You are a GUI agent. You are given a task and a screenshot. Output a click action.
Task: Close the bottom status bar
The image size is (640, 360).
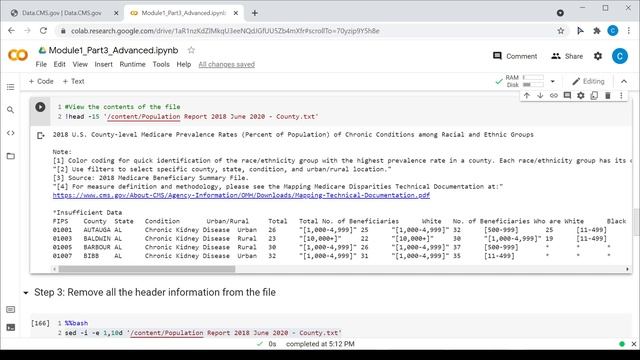(x=633, y=344)
